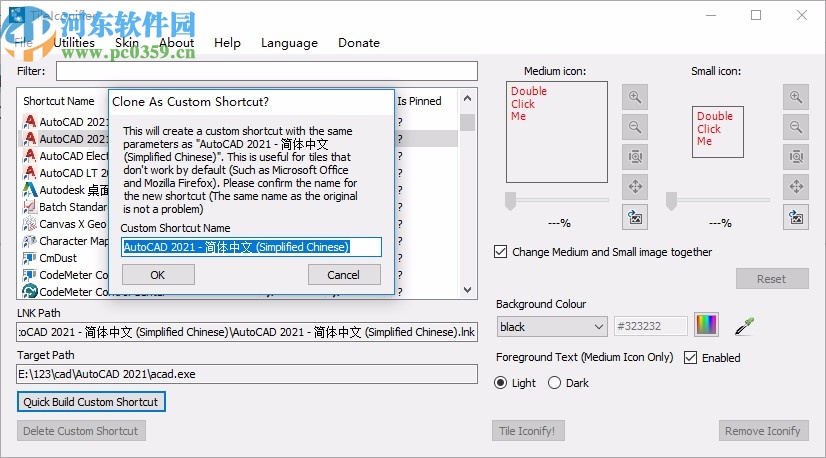Center the medium icon image

pyautogui.click(x=635, y=187)
